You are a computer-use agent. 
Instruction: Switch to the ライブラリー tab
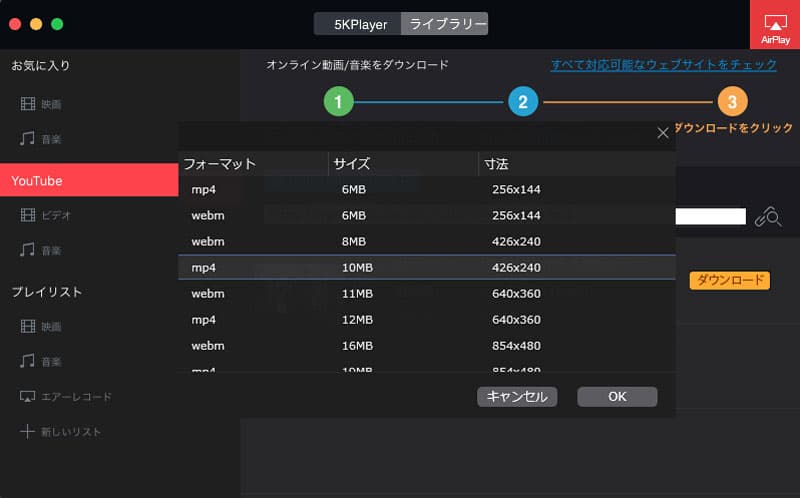tap(445, 24)
